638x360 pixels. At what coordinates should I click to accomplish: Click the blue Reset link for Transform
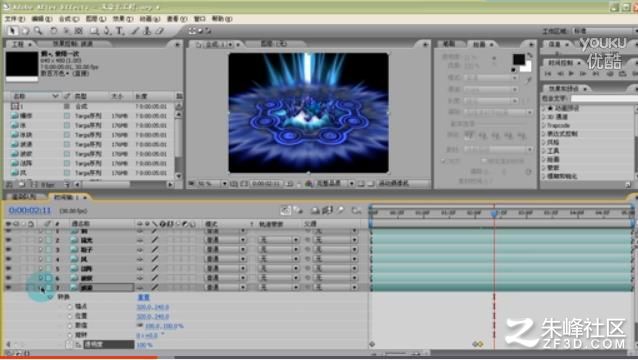pyautogui.click(x=144, y=297)
